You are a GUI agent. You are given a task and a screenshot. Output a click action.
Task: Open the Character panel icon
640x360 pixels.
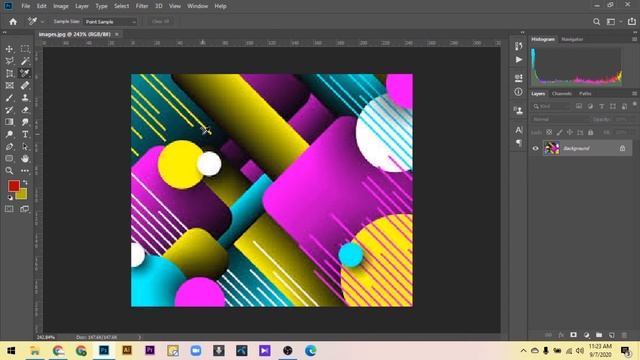pos(518,130)
